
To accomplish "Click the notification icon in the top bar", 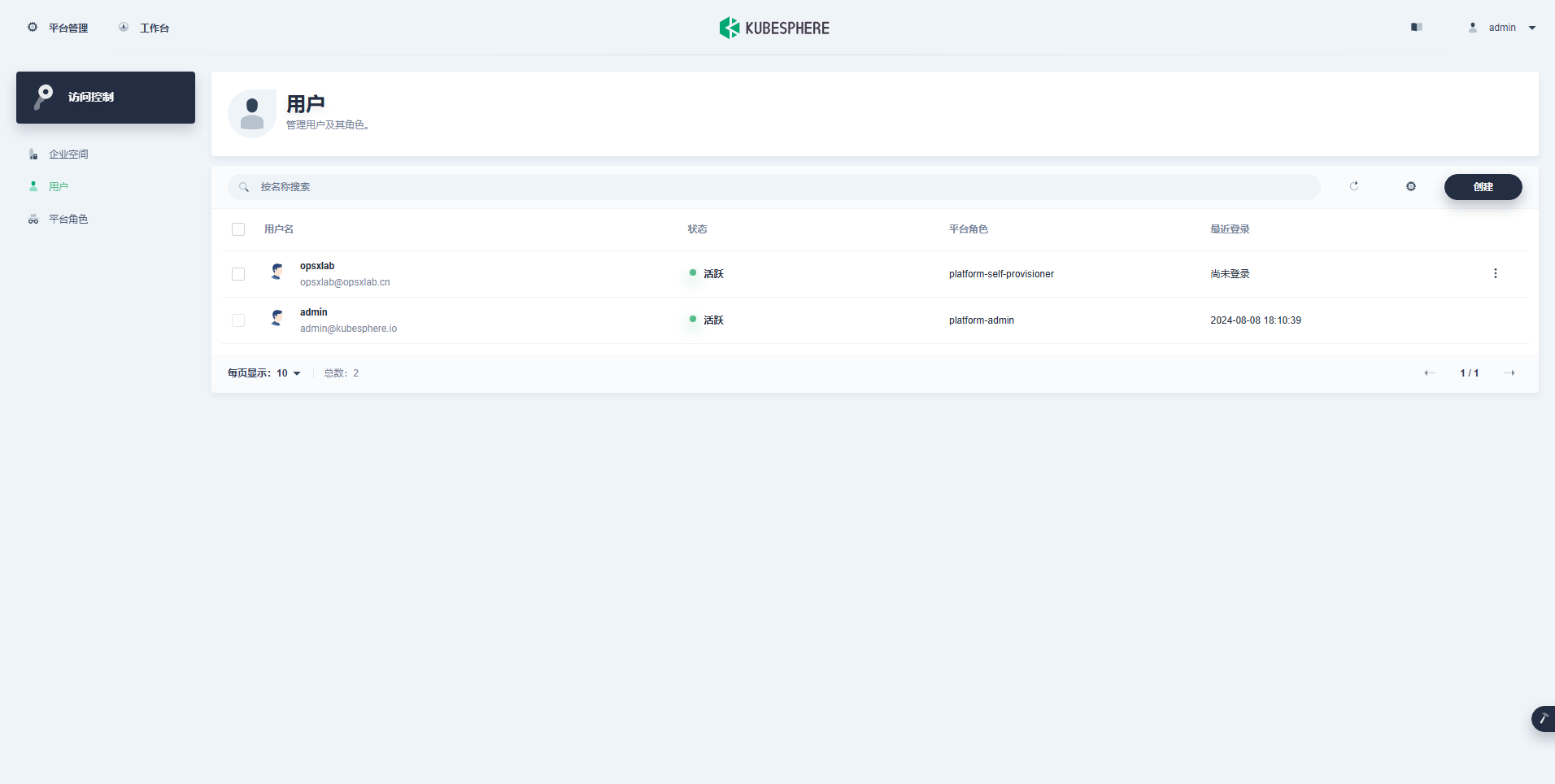I will [1415, 27].
